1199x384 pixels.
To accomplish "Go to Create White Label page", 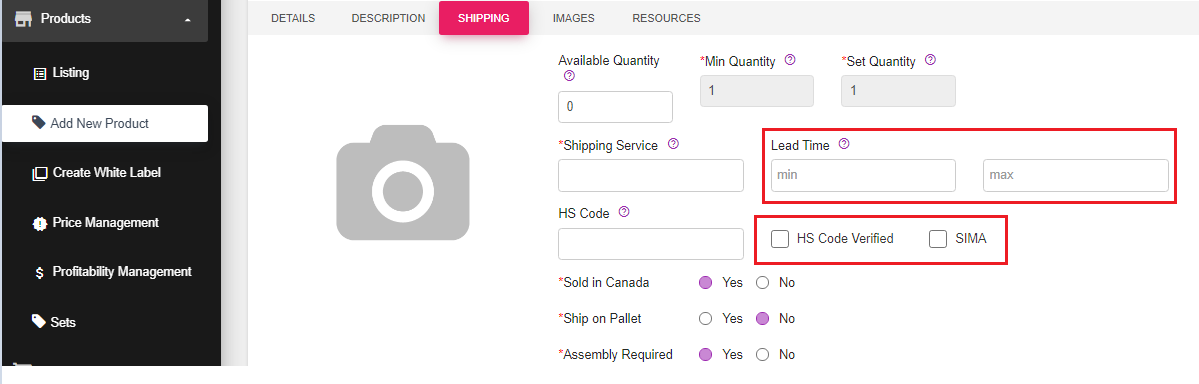I will tap(96, 173).
